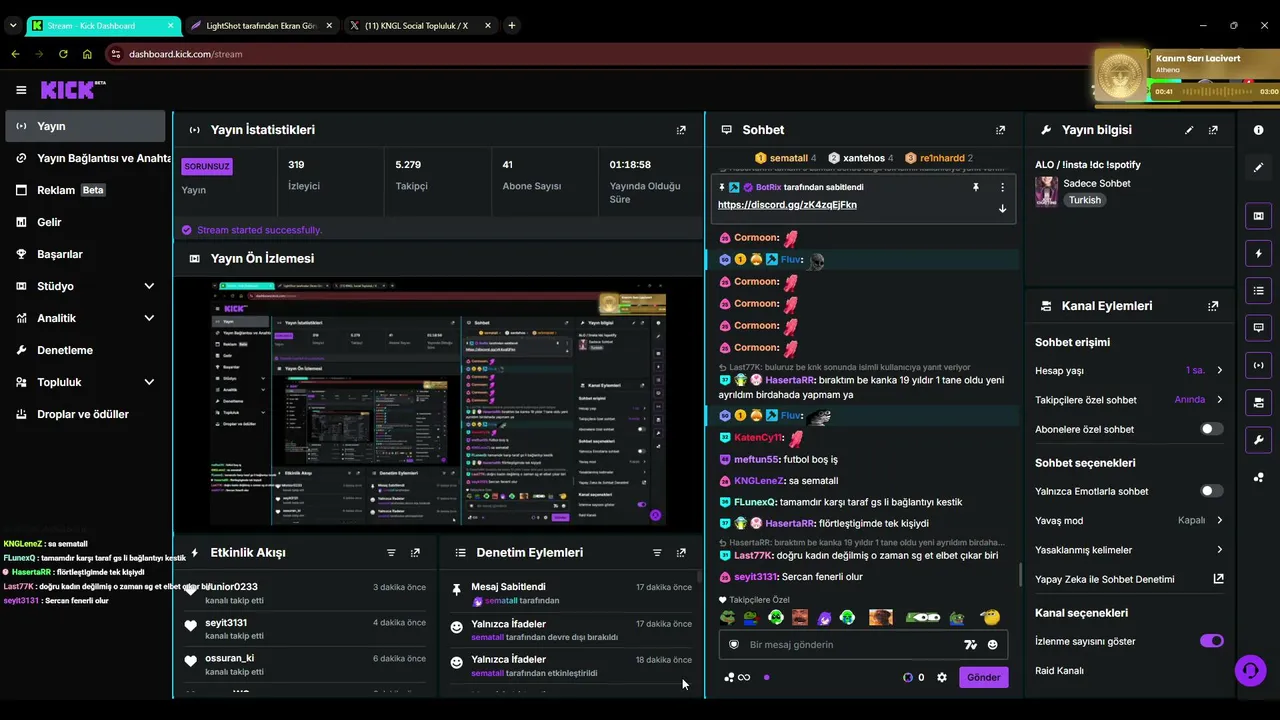Click the Gönder send button
Image resolution: width=1280 pixels, height=720 pixels.
pyautogui.click(x=983, y=677)
